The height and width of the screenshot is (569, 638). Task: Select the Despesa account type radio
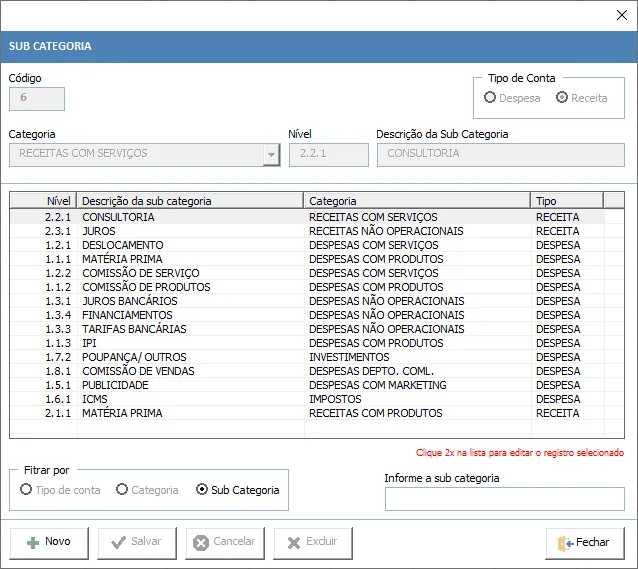pyautogui.click(x=490, y=98)
